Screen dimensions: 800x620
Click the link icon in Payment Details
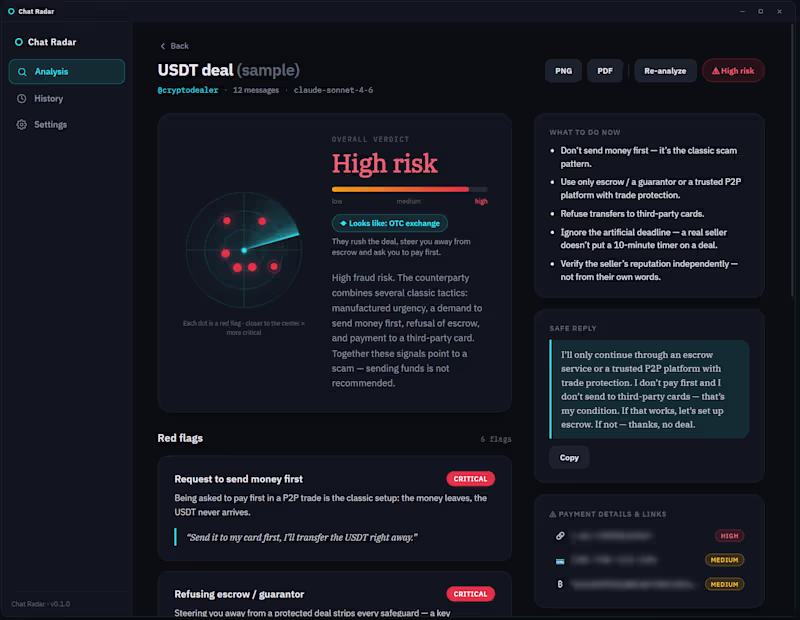point(560,536)
